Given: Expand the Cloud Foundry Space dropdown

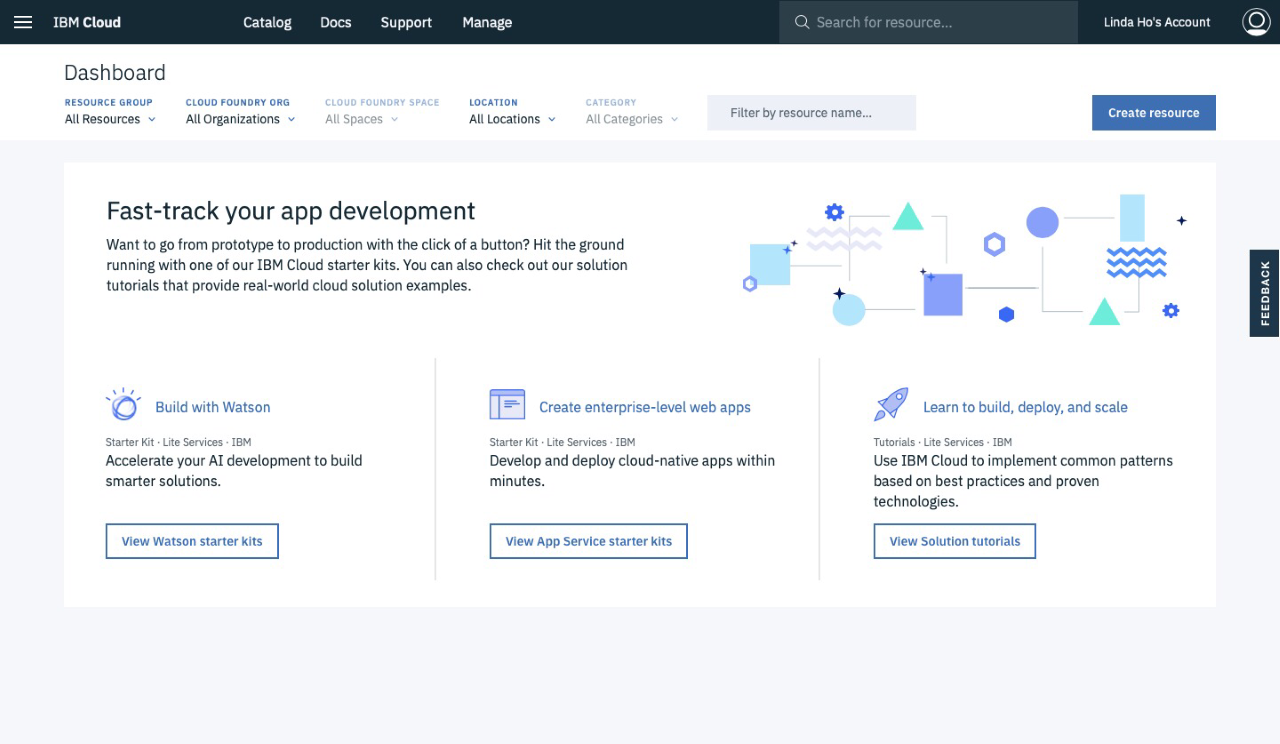Looking at the screenshot, I should [362, 119].
